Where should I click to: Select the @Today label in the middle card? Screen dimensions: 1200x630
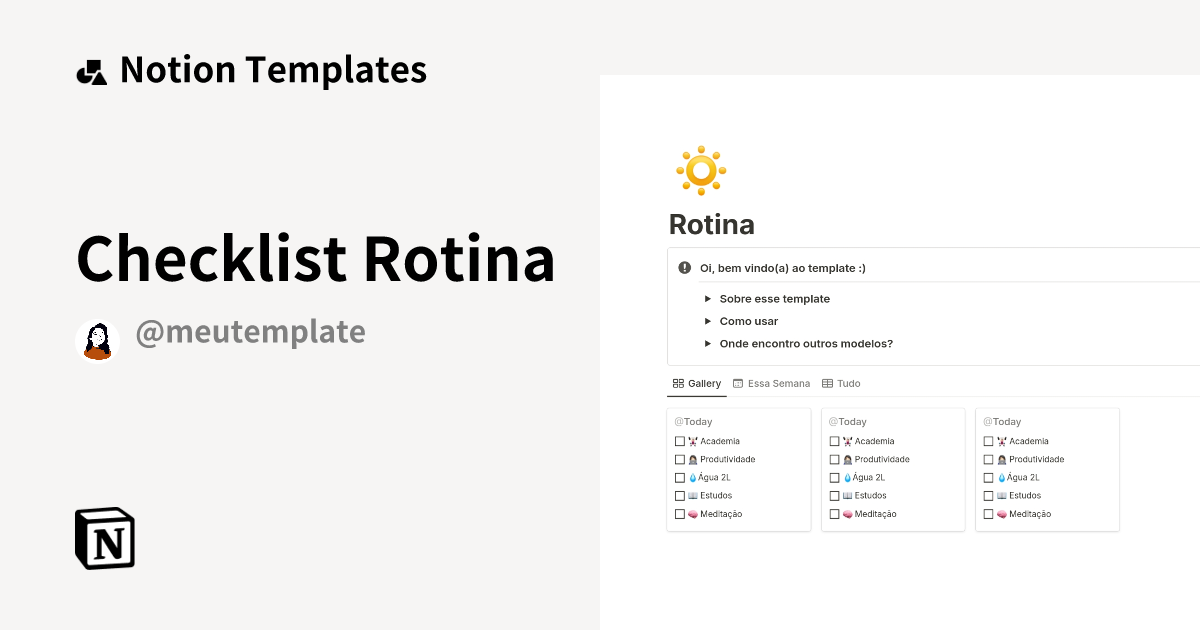coord(848,421)
